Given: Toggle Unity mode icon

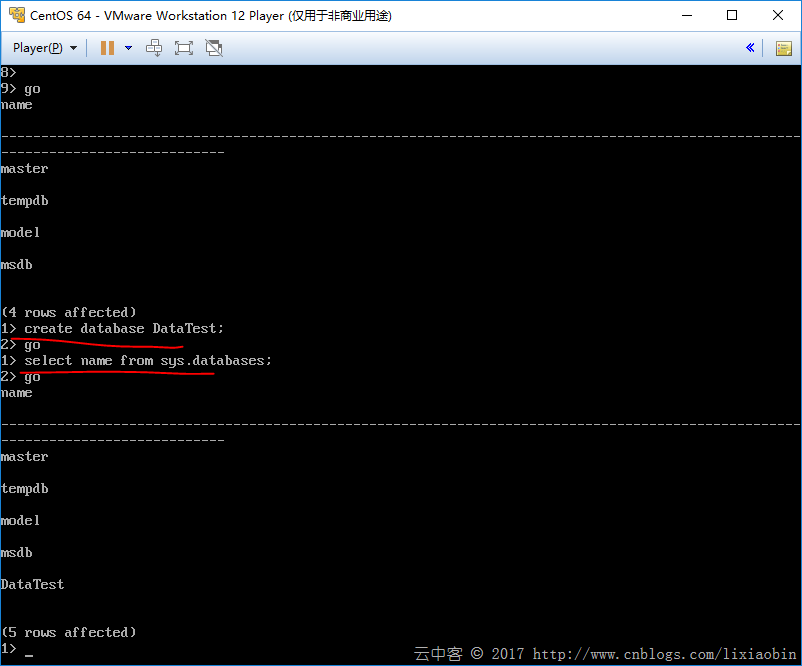Looking at the screenshot, I should click(213, 48).
